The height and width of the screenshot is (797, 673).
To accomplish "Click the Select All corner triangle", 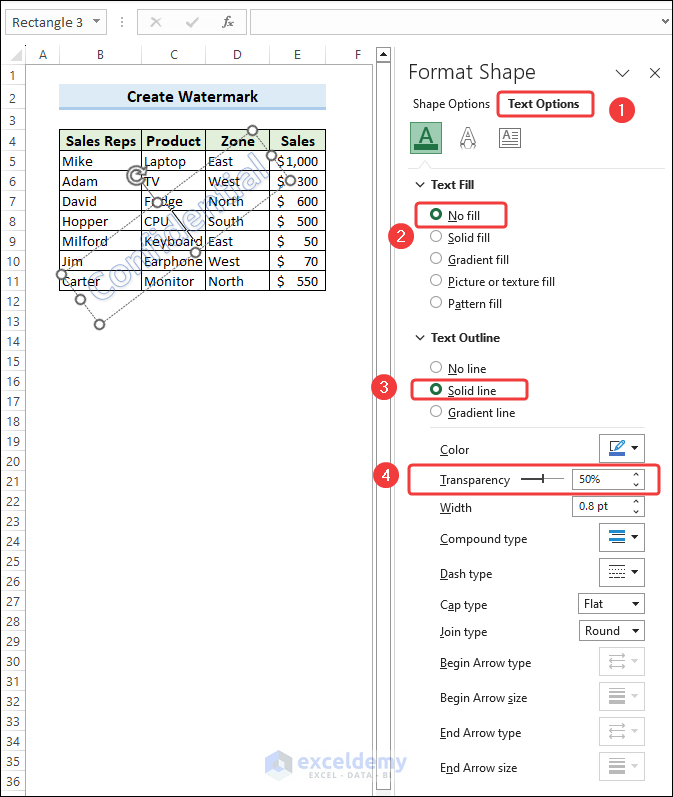I will click(x=19, y=55).
